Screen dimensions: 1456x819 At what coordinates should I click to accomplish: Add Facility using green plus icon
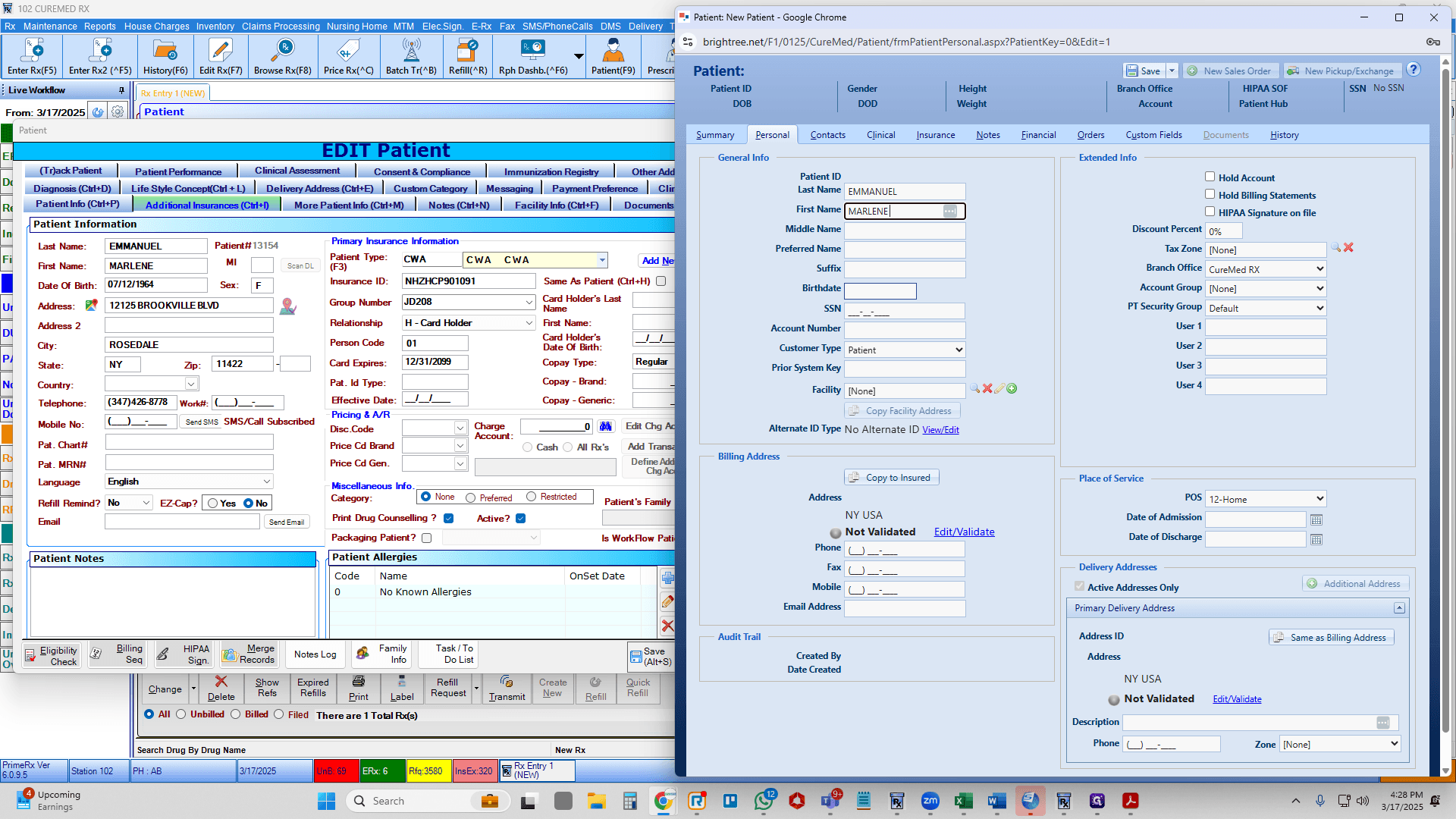[1012, 388]
